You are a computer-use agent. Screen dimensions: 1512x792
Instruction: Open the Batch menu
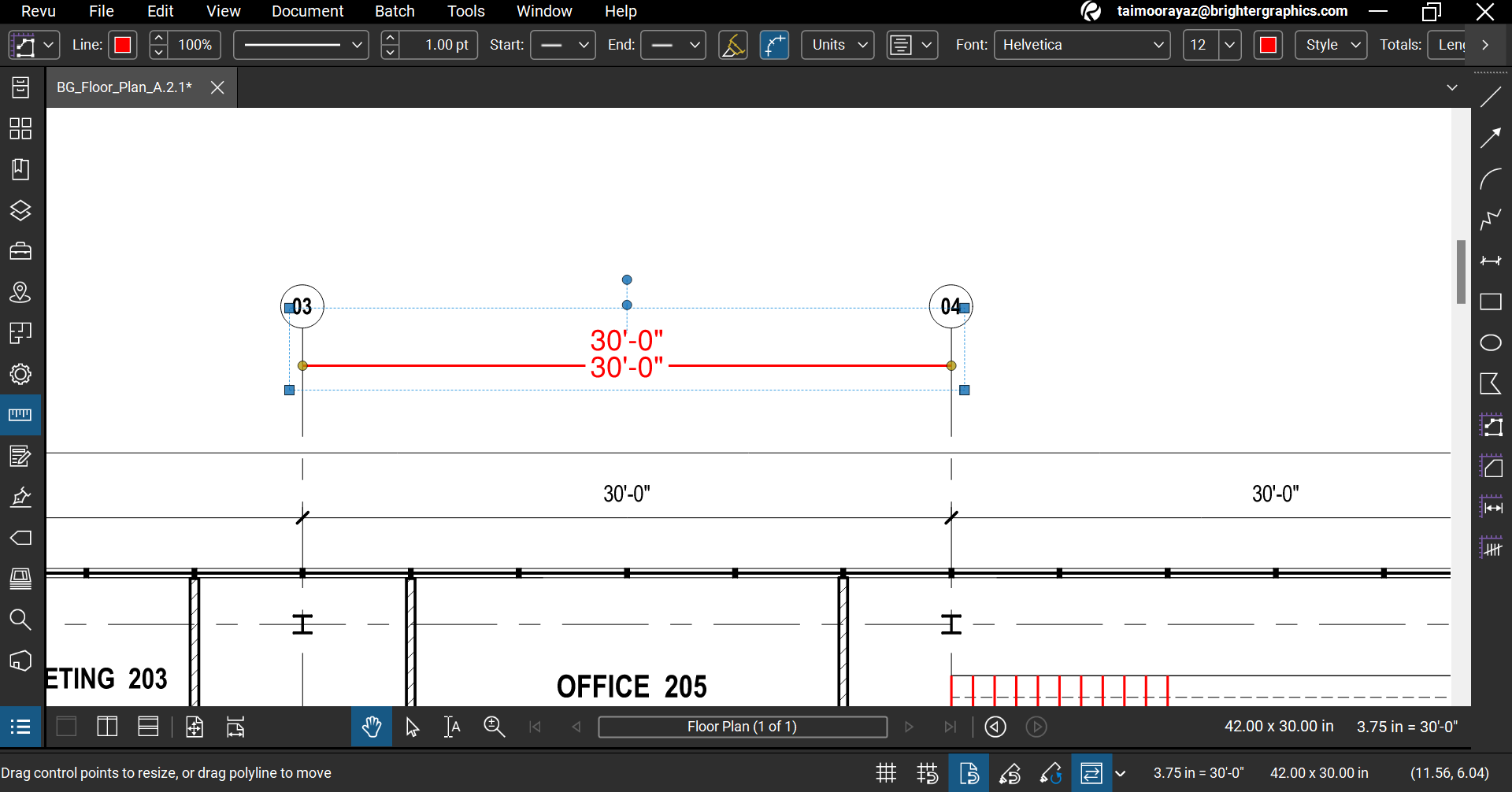tap(394, 11)
